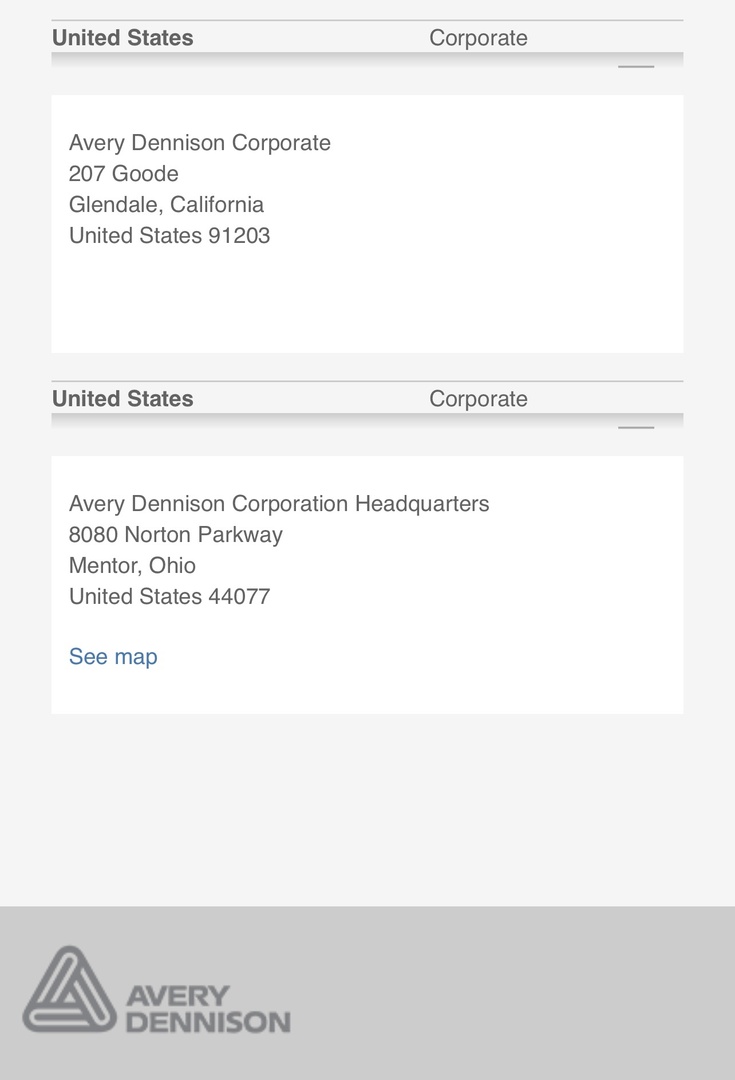Click the 8080 Norton Parkway line
The image size is (735, 1080).
pyautogui.click(x=176, y=534)
